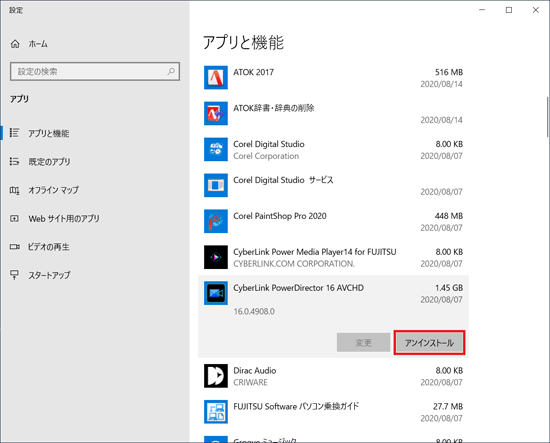550x443 pixels.
Task: Click the アプリと機能 list icon in the sidebar
Action: 14,133
